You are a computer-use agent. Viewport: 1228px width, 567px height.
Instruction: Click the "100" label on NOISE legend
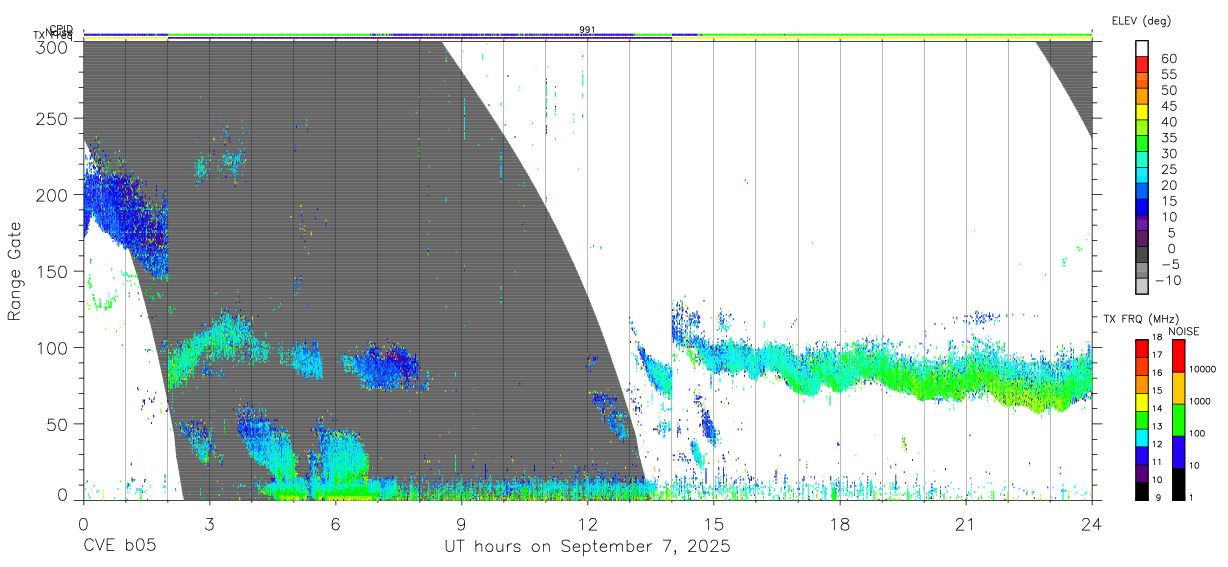[x=1197, y=433]
